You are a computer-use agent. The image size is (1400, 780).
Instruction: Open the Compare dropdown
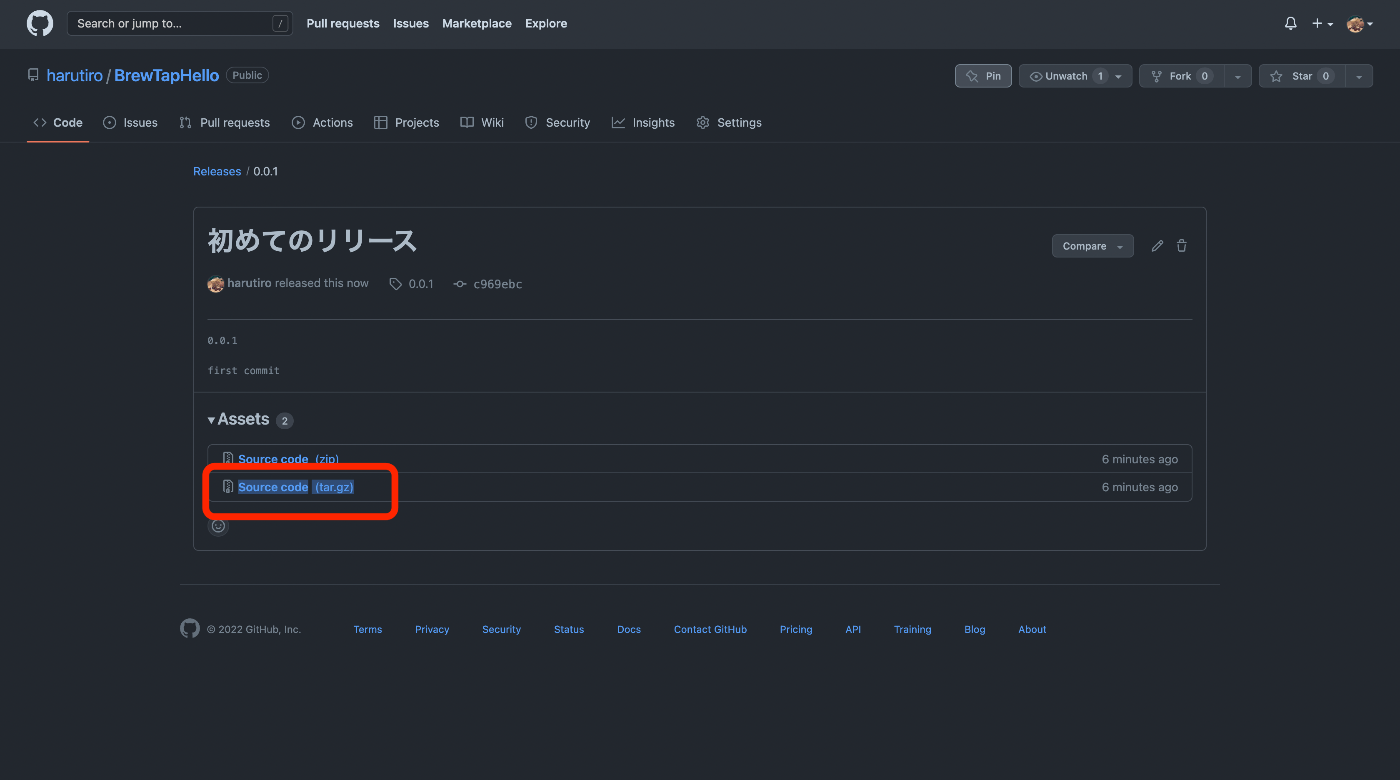point(1092,246)
